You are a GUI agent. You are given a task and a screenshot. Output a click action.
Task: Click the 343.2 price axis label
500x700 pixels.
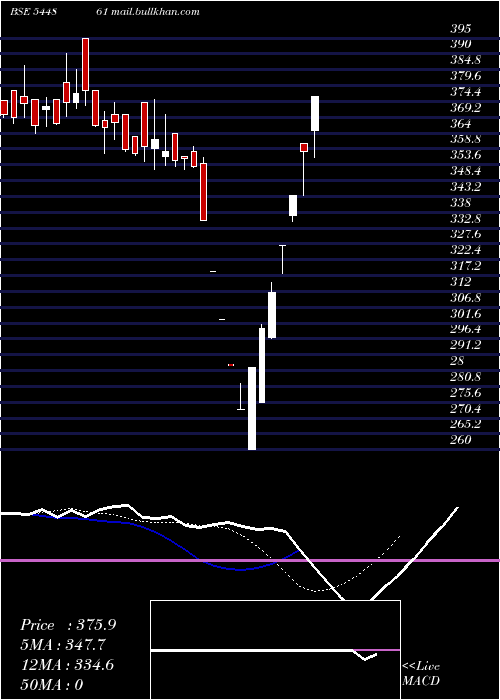[466, 187]
